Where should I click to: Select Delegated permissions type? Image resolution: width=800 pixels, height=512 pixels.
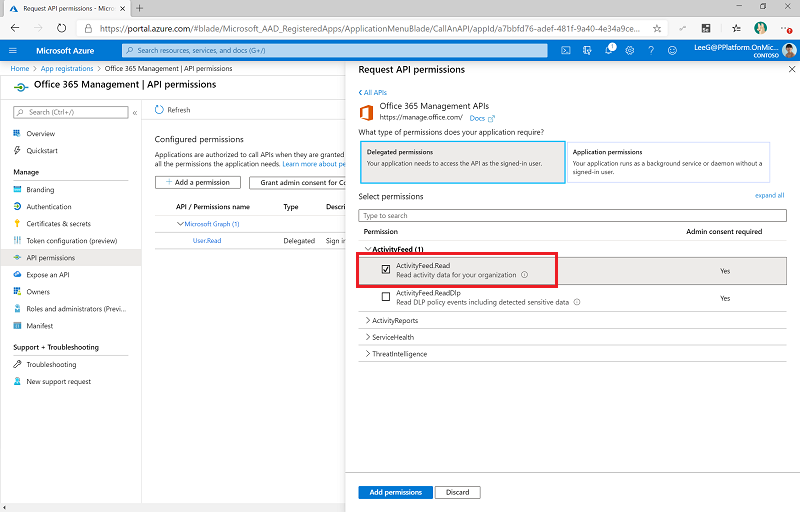[x=462, y=162]
